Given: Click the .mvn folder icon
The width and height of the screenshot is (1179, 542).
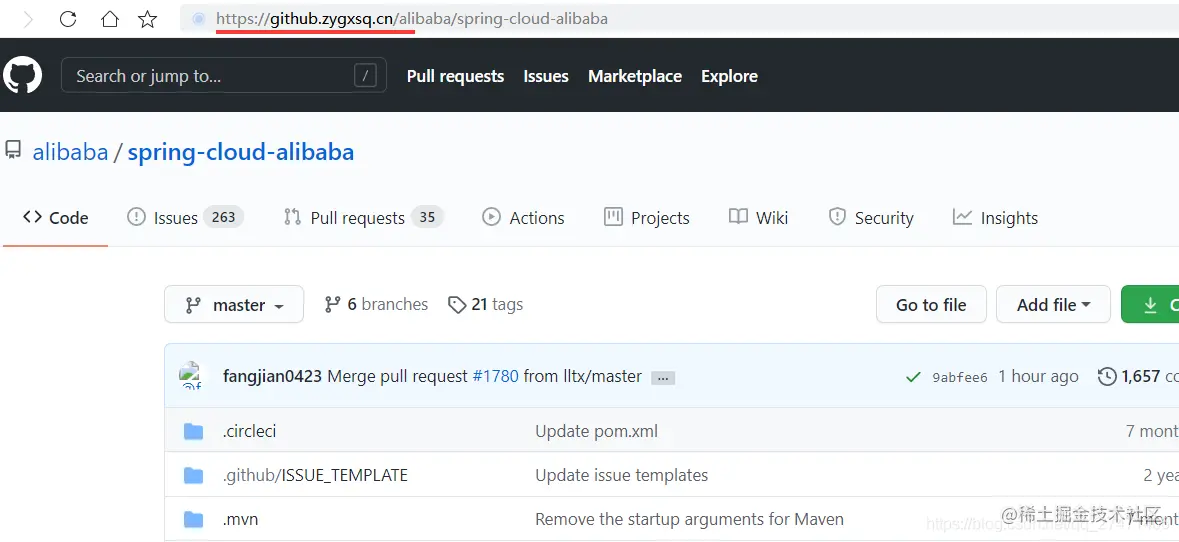Looking at the screenshot, I should coord(194,519).
